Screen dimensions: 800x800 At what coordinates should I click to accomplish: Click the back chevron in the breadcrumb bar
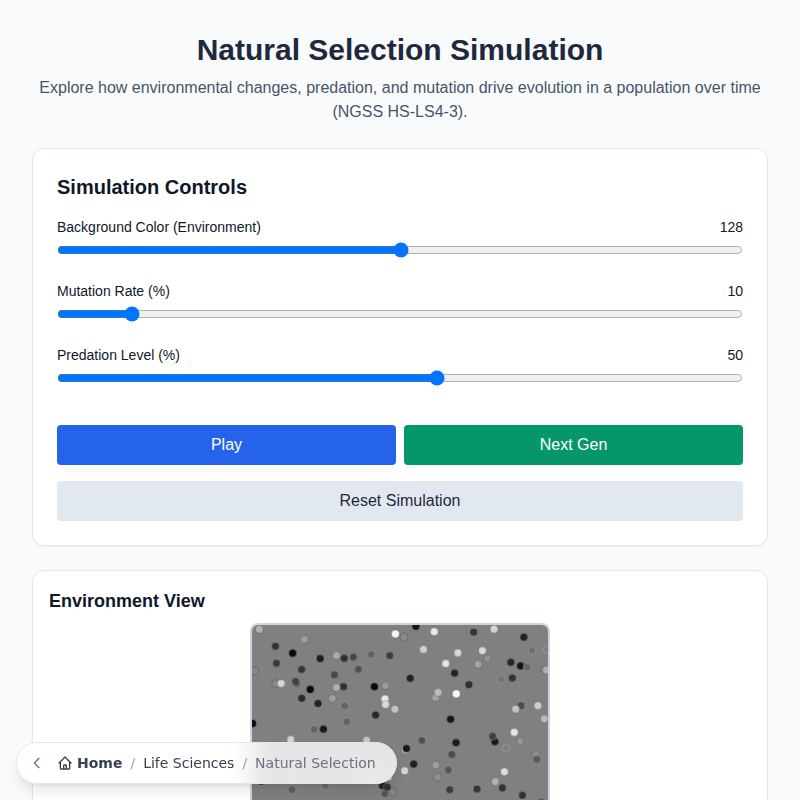point(36,762)
